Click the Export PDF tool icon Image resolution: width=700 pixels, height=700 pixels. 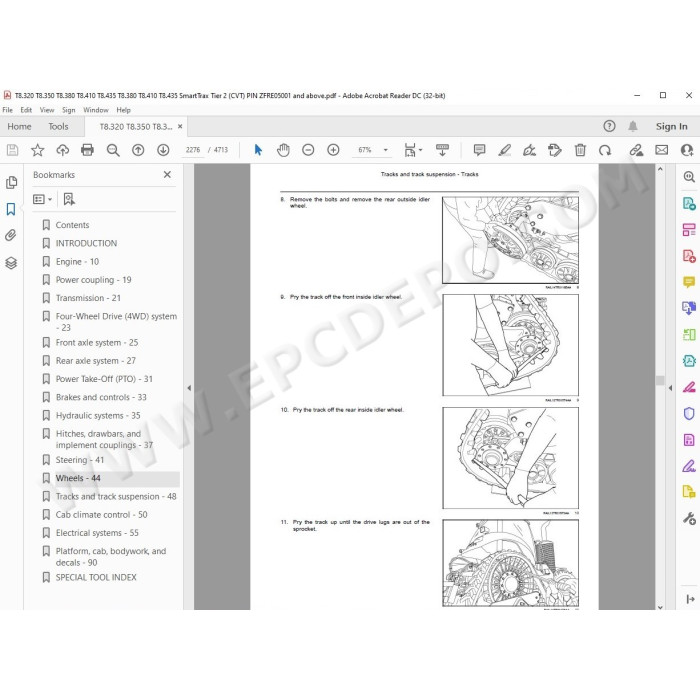point(689,204)
